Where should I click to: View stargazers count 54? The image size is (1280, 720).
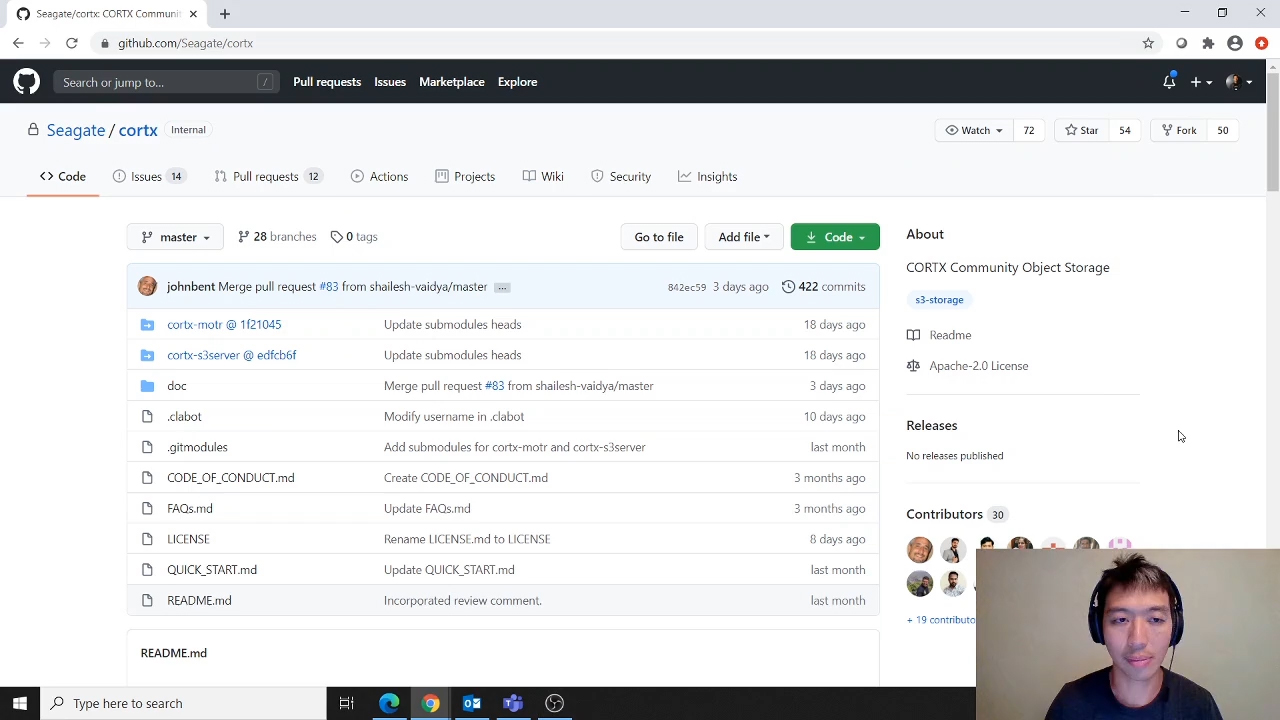tap(1124, 130)
